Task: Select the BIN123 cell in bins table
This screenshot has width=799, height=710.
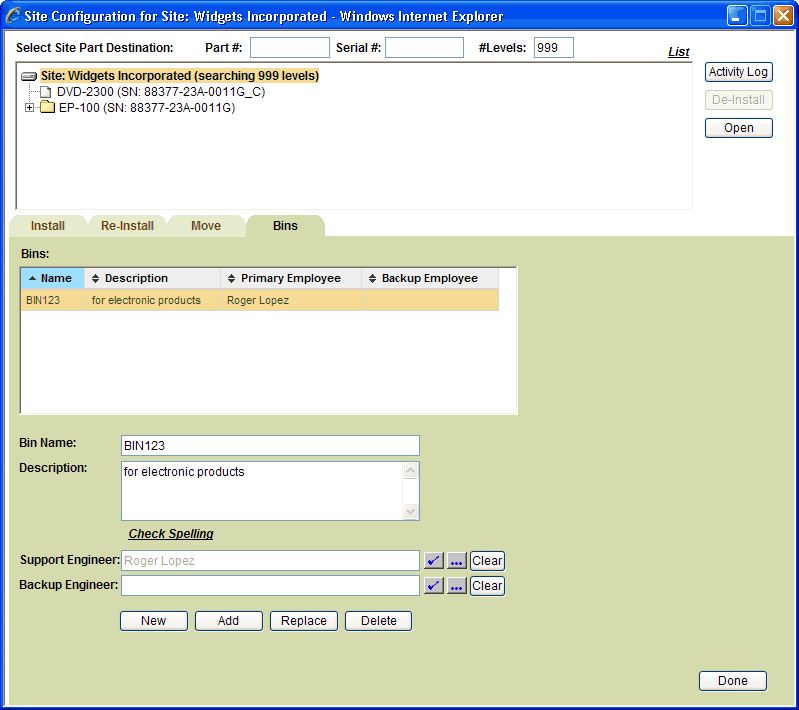Action: tap(53, 300)
